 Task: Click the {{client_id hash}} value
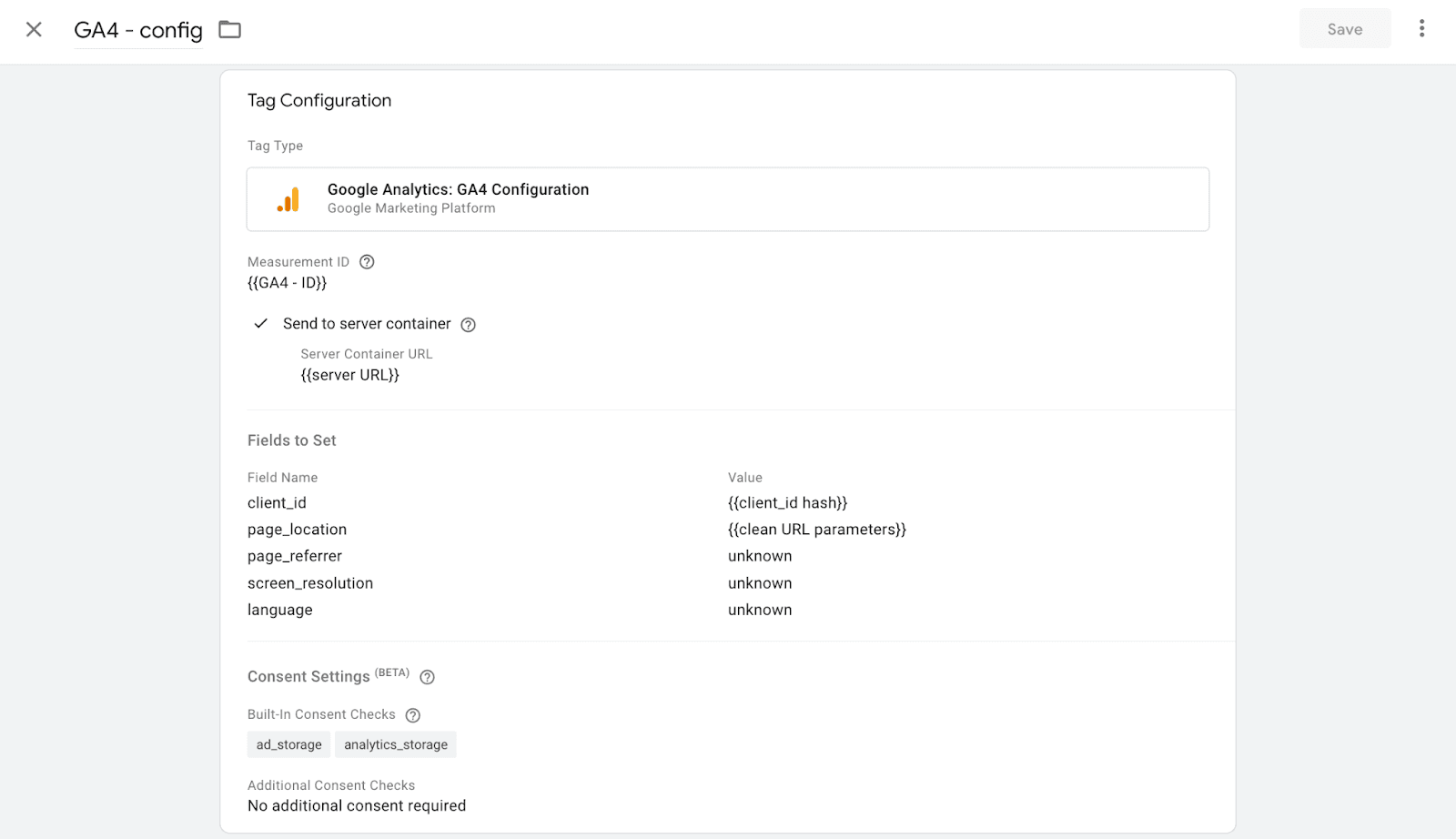787,503
